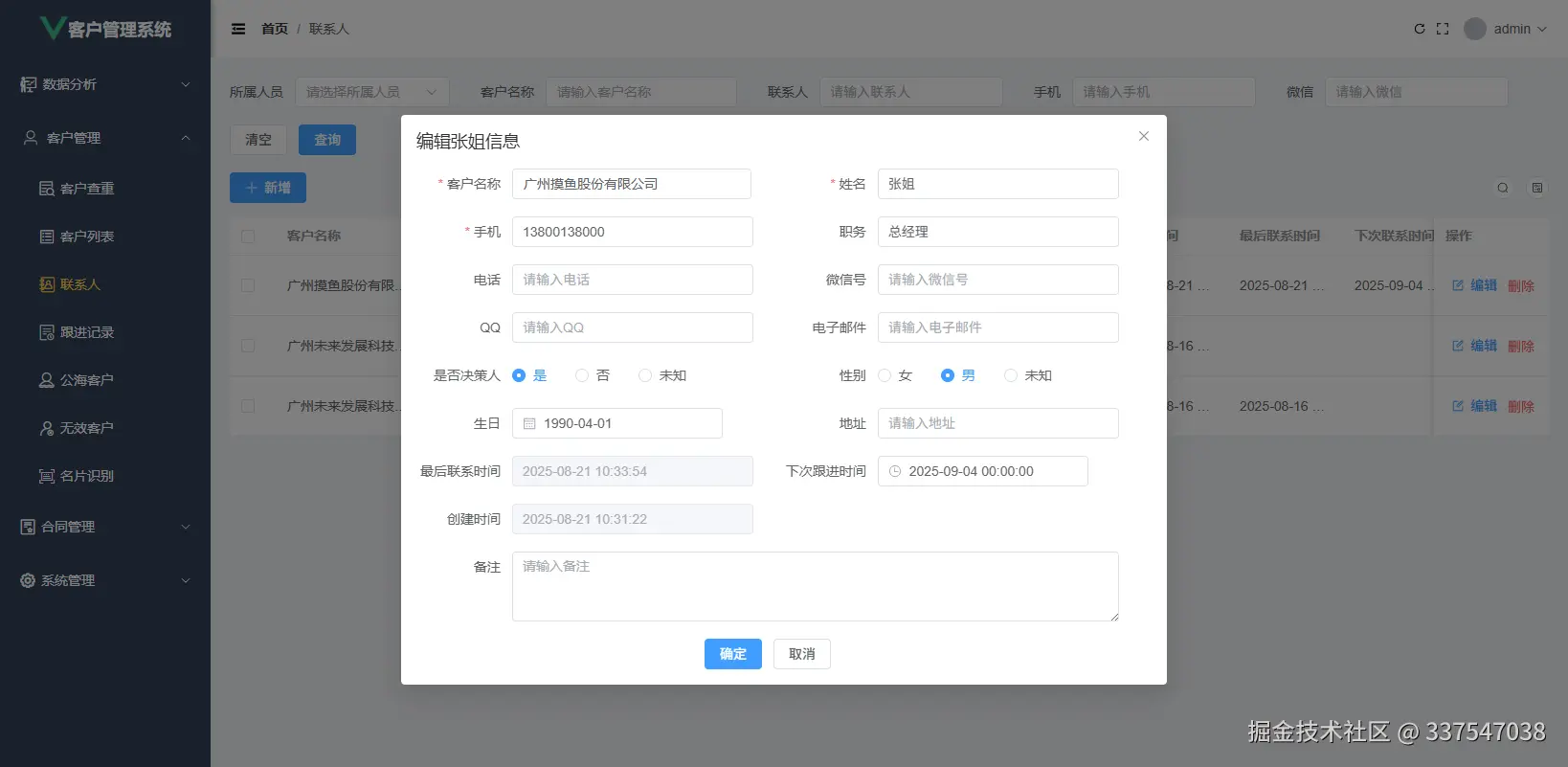Image resolution: width=1568 pixels, height=767 pixels.
Task: Open the 所属人员 dropdown
Action: point(372,92)
